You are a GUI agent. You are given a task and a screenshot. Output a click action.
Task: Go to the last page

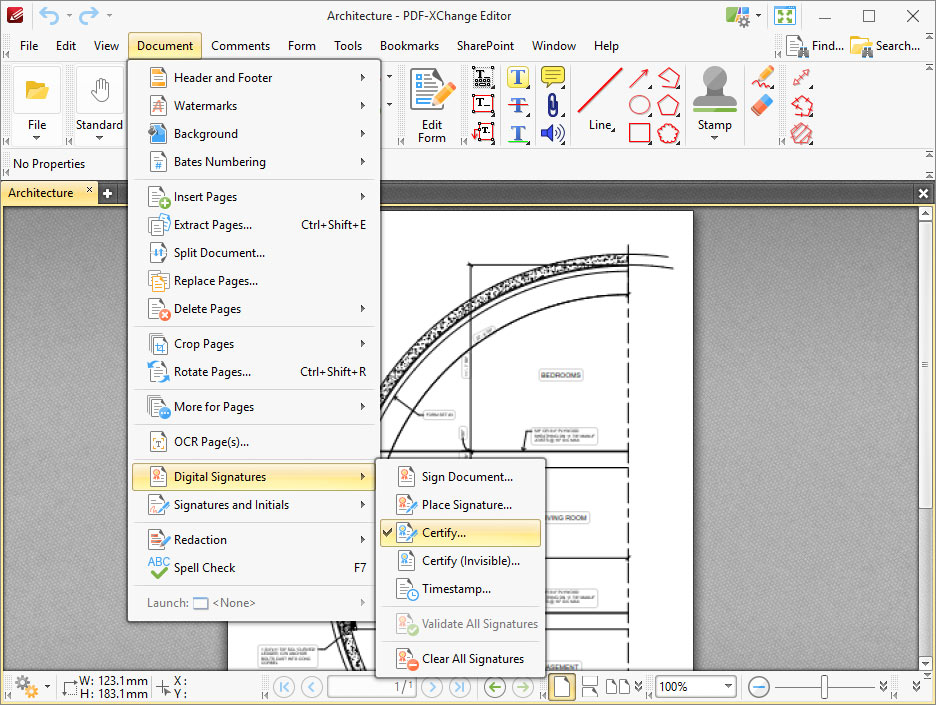tap(460, 687)
